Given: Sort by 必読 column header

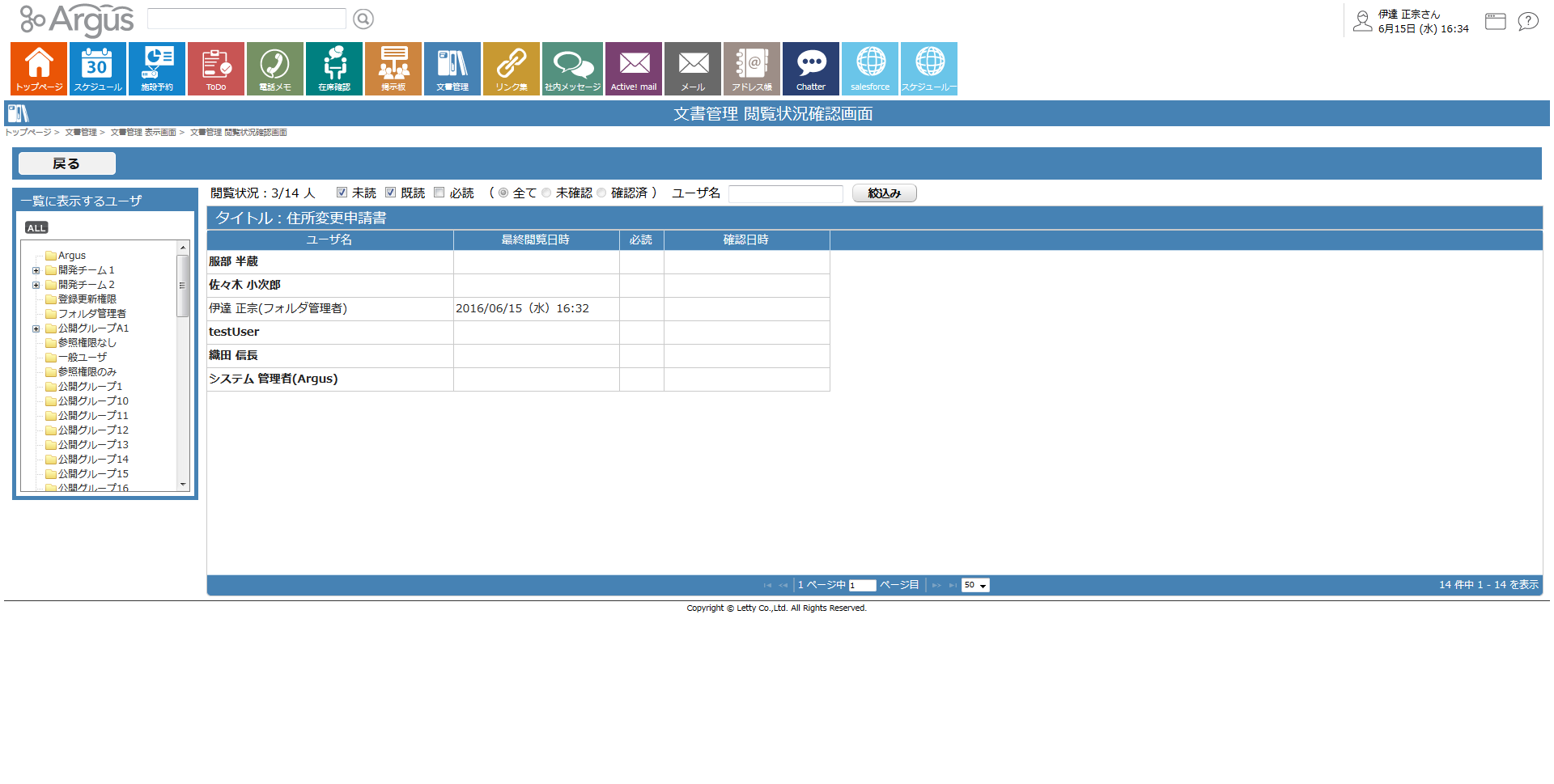Looking at the screenshot, I should pos(642,240).
